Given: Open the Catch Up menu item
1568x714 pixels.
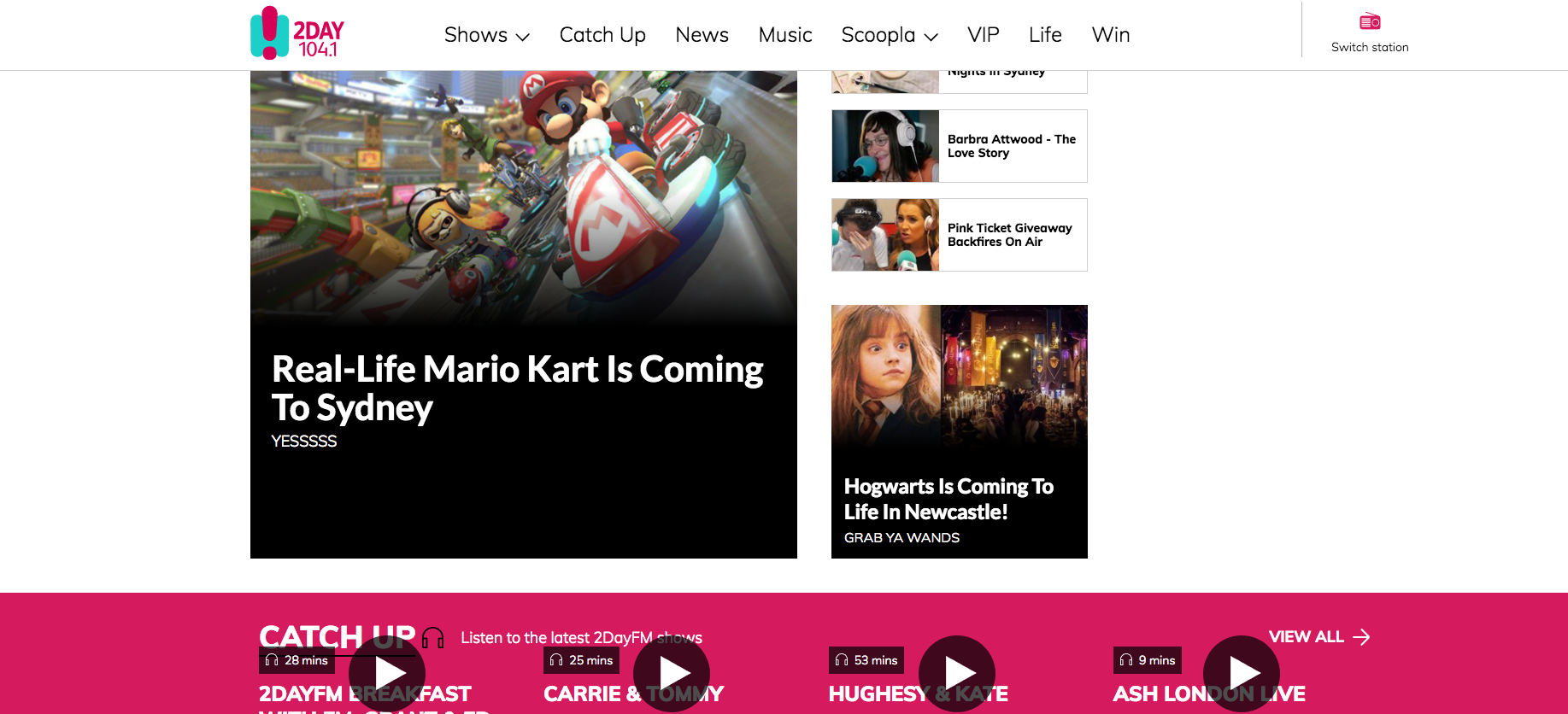Looking at the screenshot, I should [x=602, y=35].
